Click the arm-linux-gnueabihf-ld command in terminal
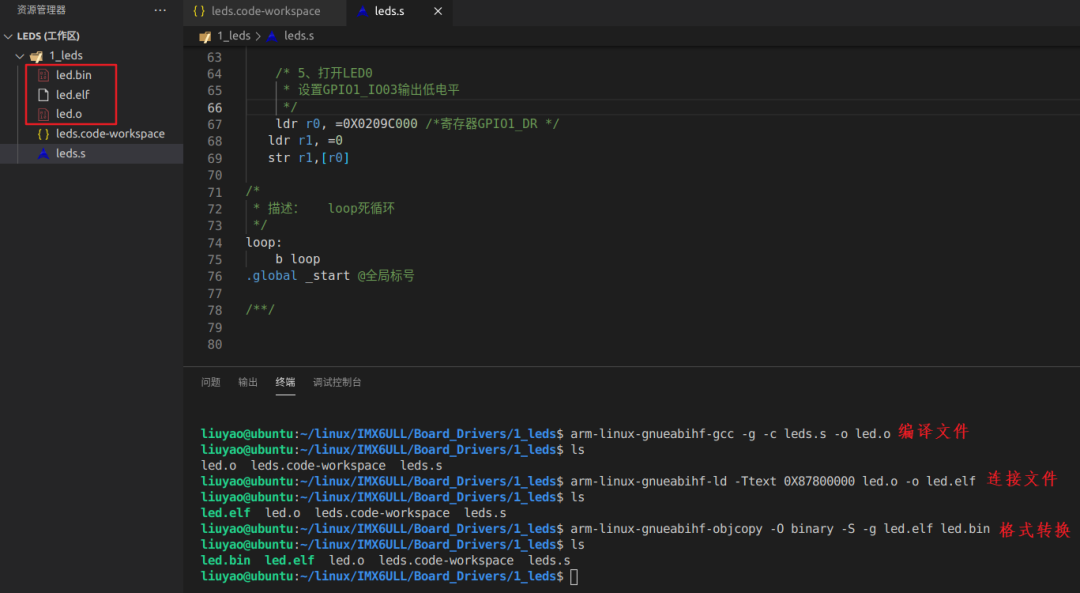Screen dimensions: 1080x593 tap(773, 481)
